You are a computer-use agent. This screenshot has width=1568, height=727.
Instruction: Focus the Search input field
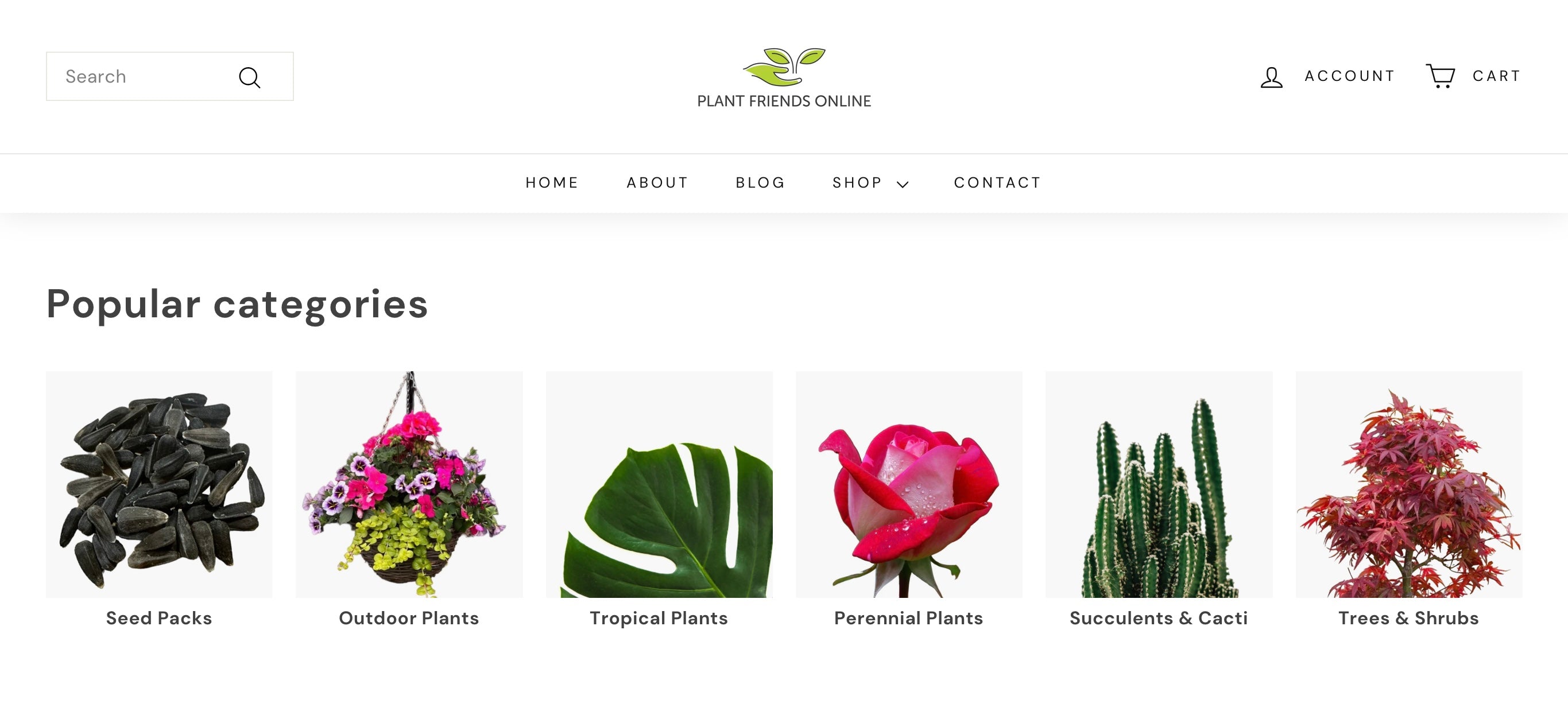pos(170,77)
